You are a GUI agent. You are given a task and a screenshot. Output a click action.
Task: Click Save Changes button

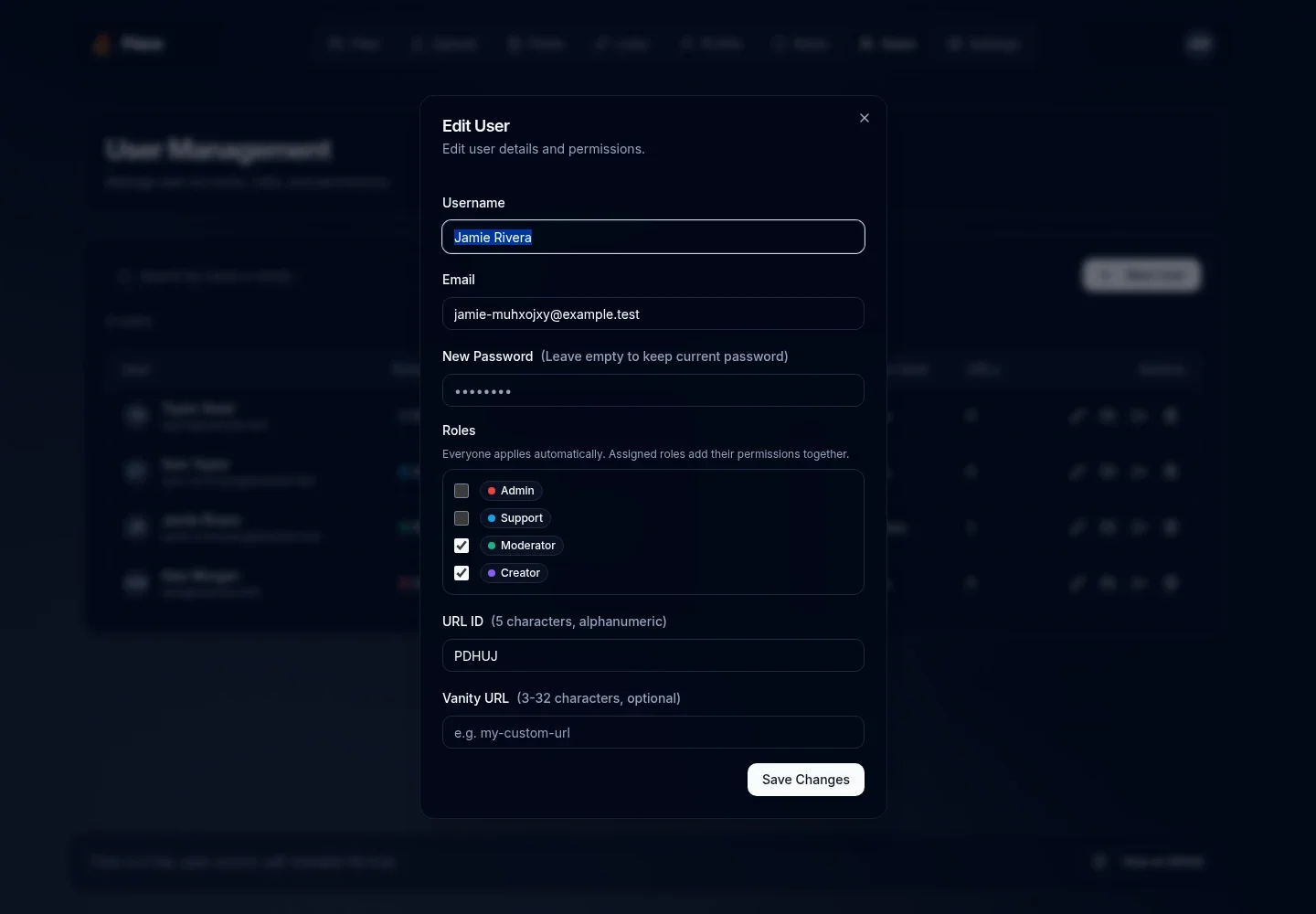click(806, 780)
